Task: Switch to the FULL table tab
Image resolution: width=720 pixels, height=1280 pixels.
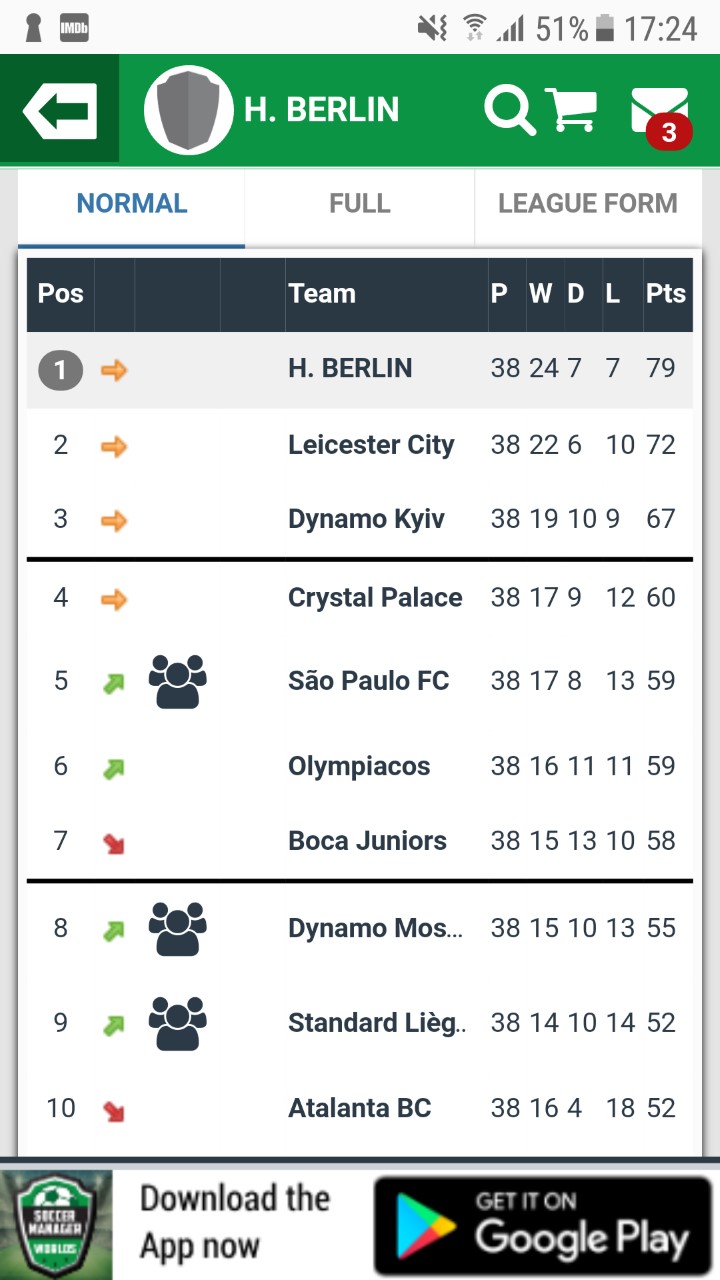Action: (x=359, y=204)
